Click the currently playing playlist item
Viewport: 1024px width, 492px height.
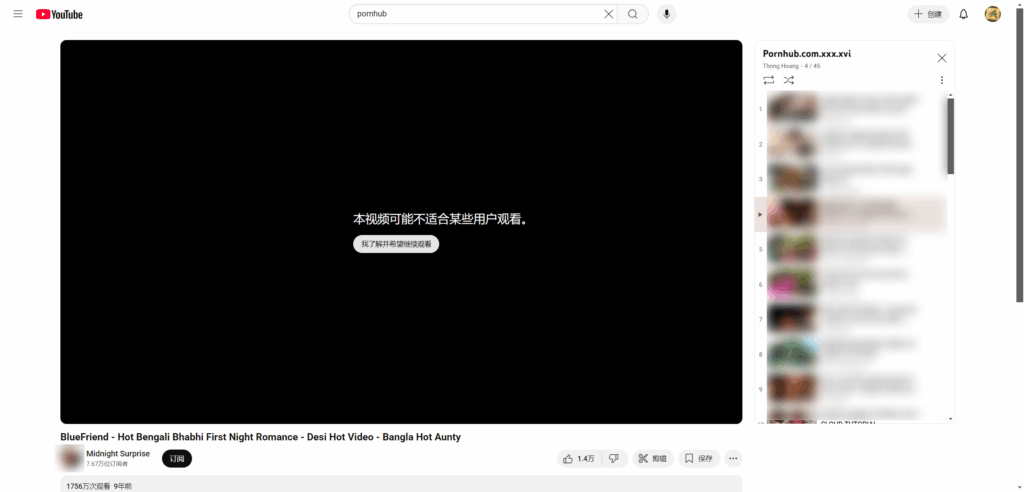(x=850, y=214)
